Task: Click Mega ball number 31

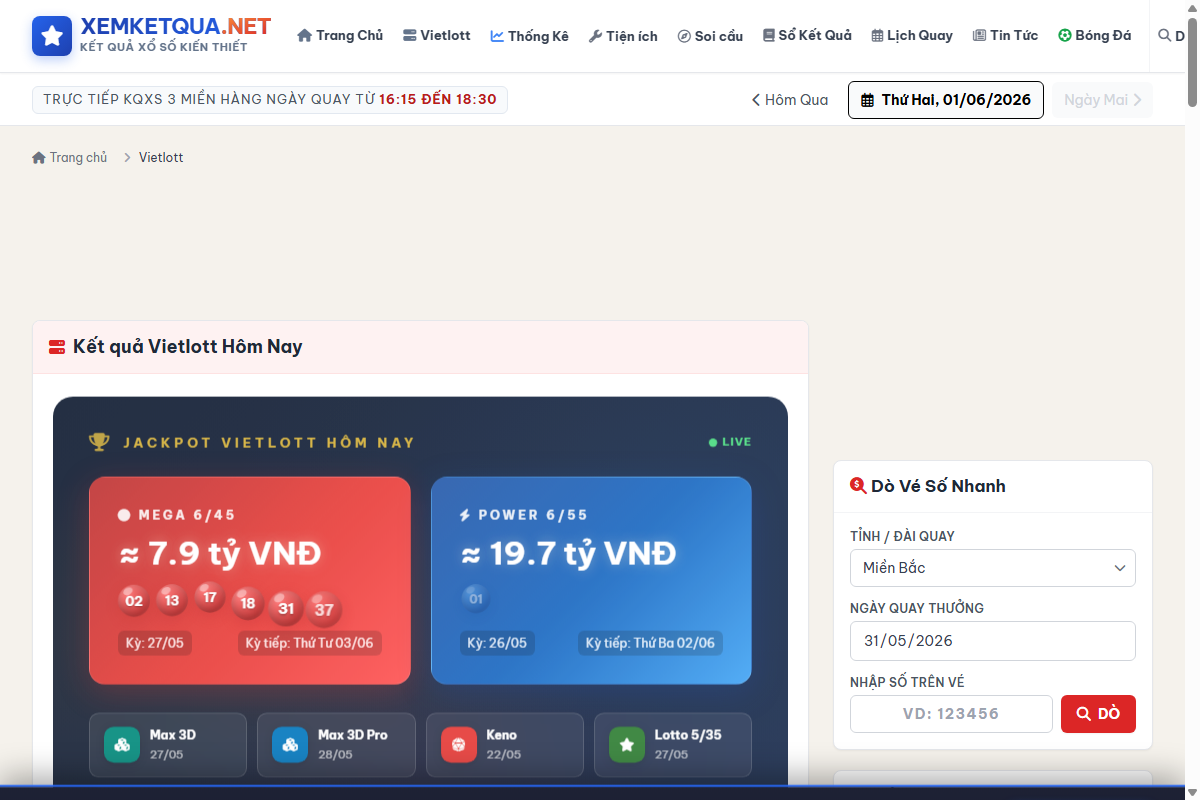Action: (286, 608)
